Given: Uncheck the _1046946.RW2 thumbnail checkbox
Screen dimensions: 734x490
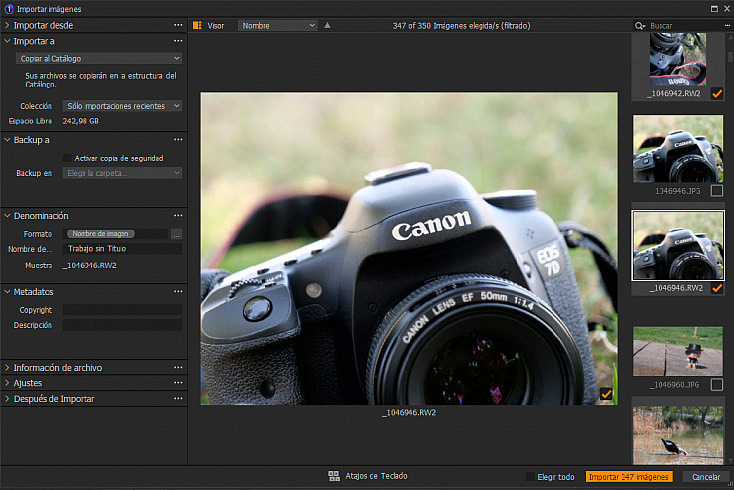Looking at the screenshot, I should click(x=717, y=288).
